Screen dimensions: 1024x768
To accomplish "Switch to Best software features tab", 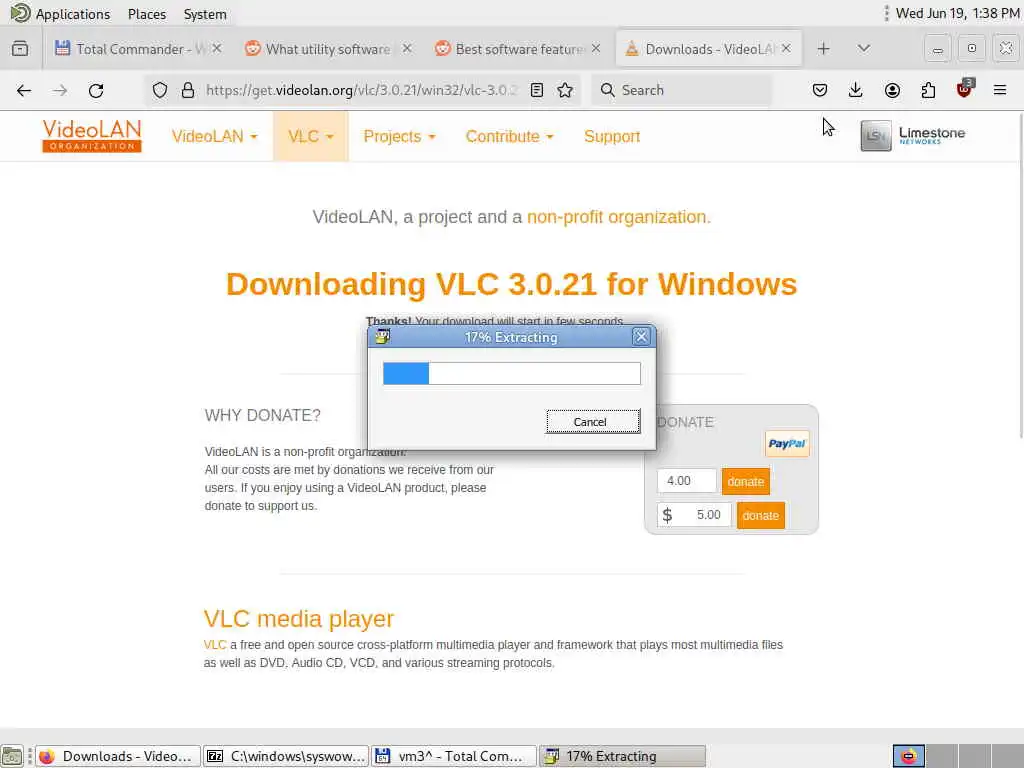I will click(x=517, y=48).
